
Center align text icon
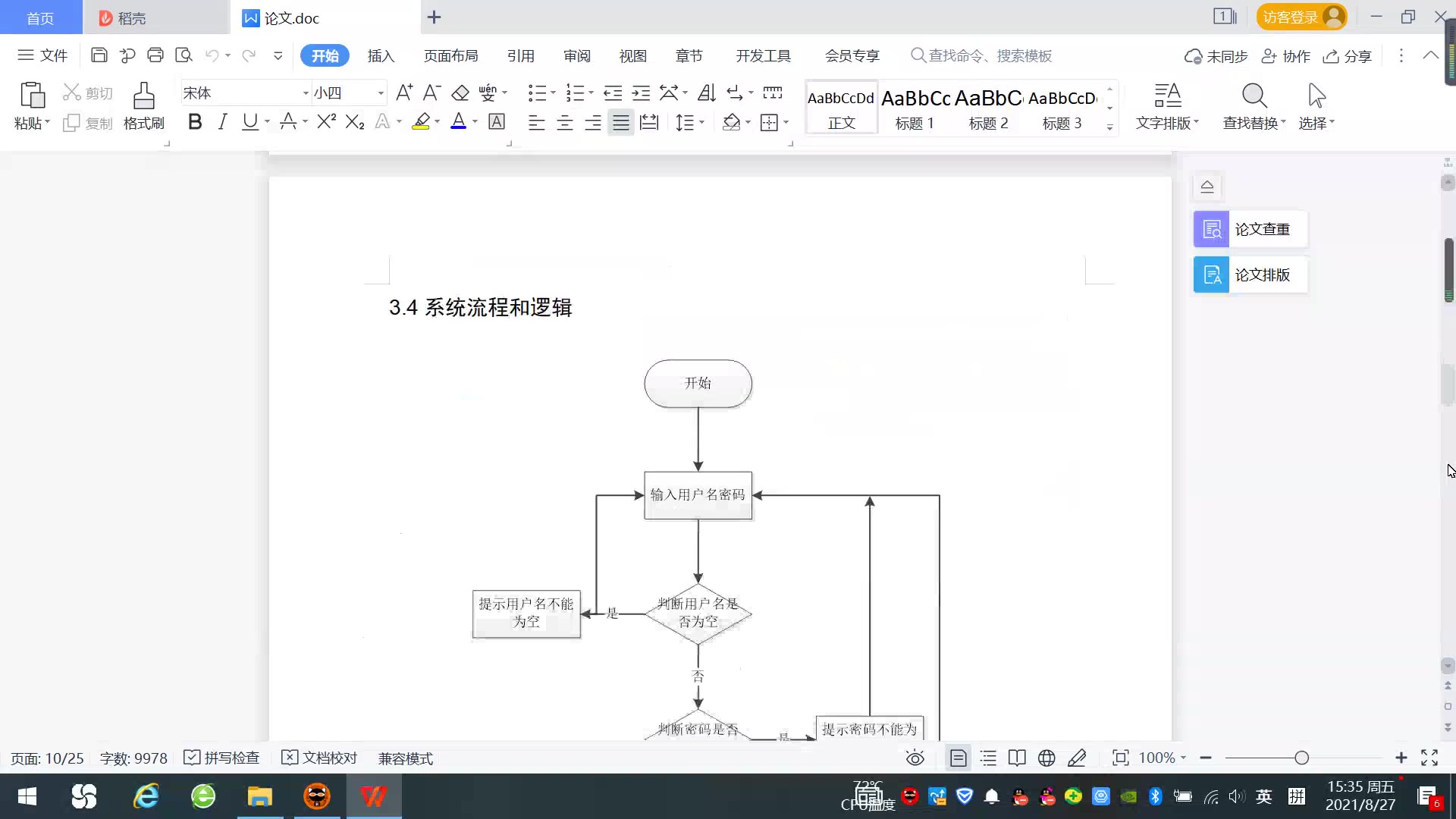pos(565,123)
